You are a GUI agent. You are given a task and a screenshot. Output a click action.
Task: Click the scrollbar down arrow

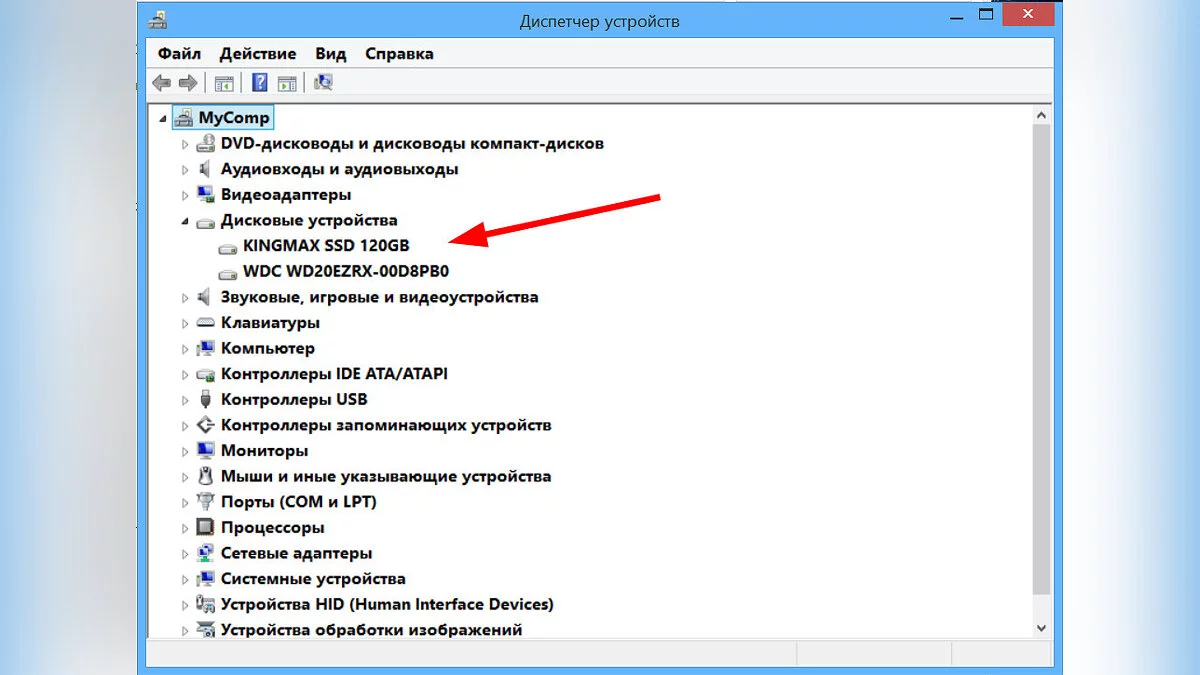1041,628
